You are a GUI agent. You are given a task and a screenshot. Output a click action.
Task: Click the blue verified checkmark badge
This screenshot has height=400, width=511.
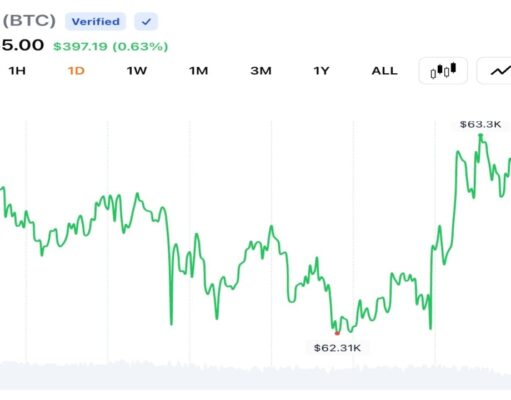coord(146,22)
